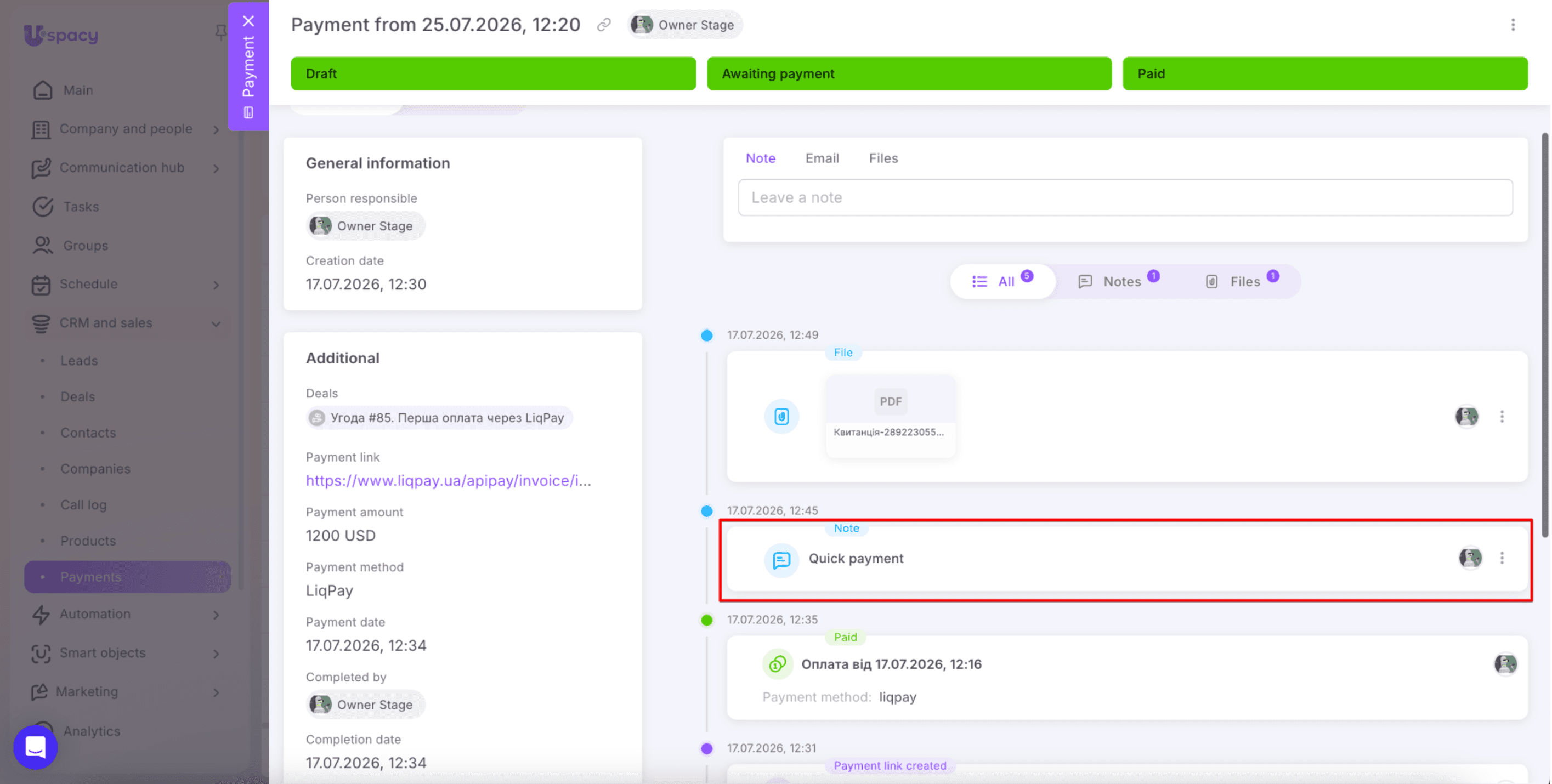This screenshot has height=784, width=1552.
Task: Click Owner Stage under Person responsible
Action: [x=365, y=226]
